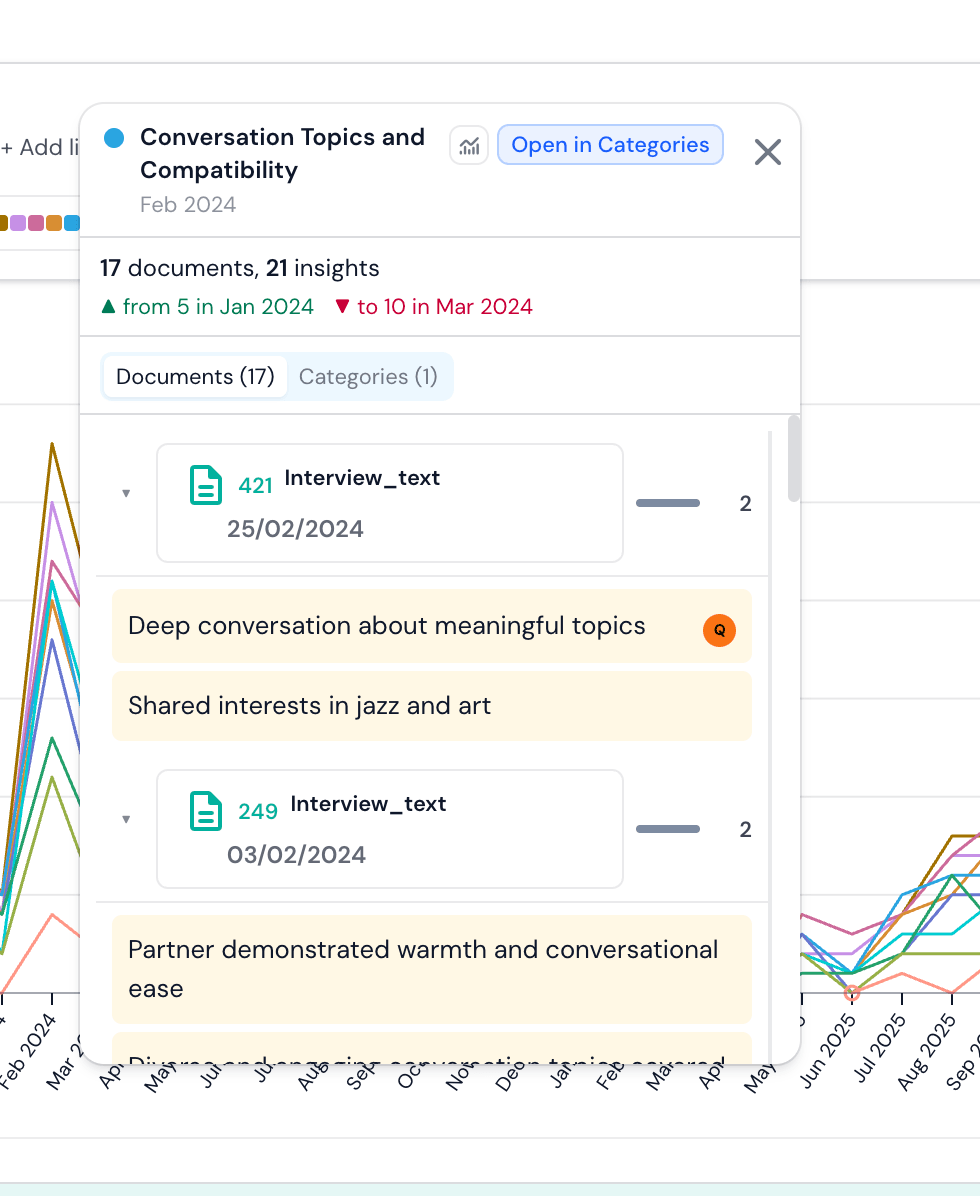
Task: Select the orange legend color swatch
Action: tap(54, 223)
